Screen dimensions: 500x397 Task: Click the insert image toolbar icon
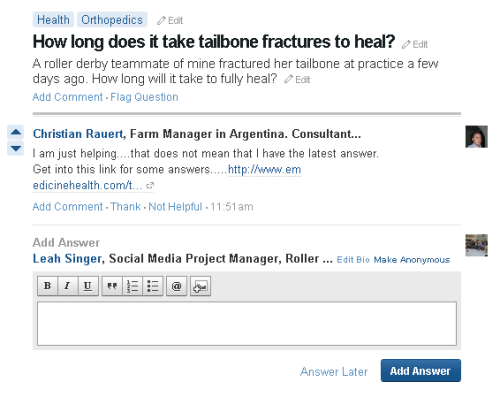click(x=200, y=286)
